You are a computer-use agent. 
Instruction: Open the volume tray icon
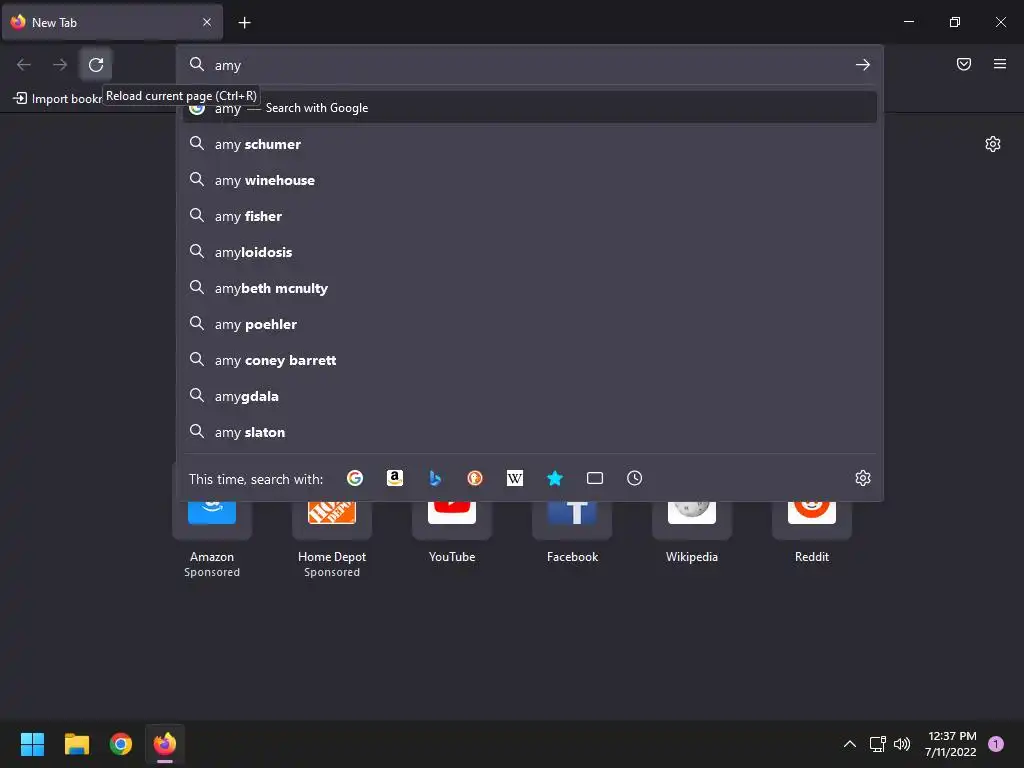[902, 744]
